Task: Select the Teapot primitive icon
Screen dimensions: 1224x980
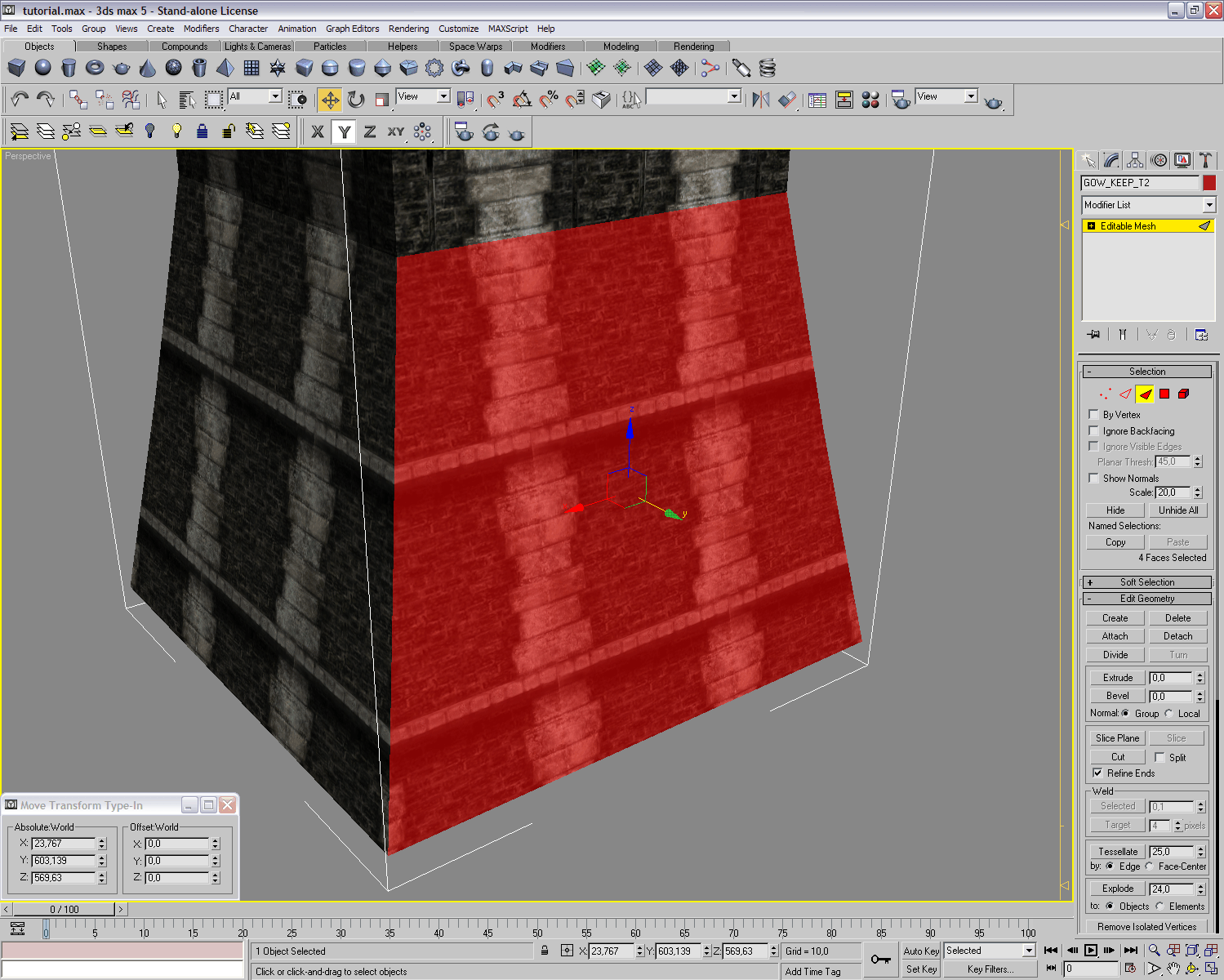Action: click(x=122, y=68)
